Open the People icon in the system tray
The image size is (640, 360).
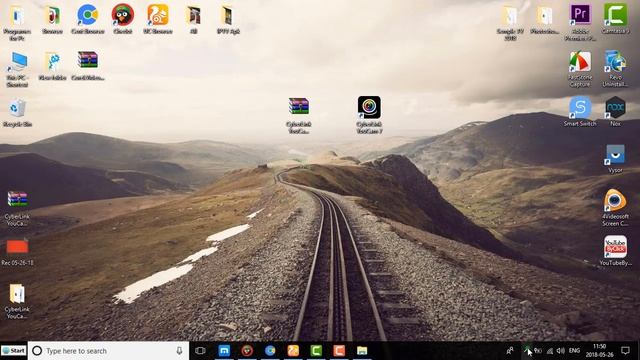click(510, 351)
